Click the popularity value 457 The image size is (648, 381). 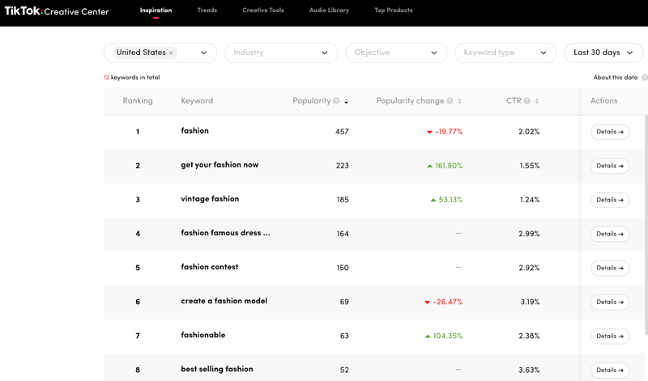342,132
